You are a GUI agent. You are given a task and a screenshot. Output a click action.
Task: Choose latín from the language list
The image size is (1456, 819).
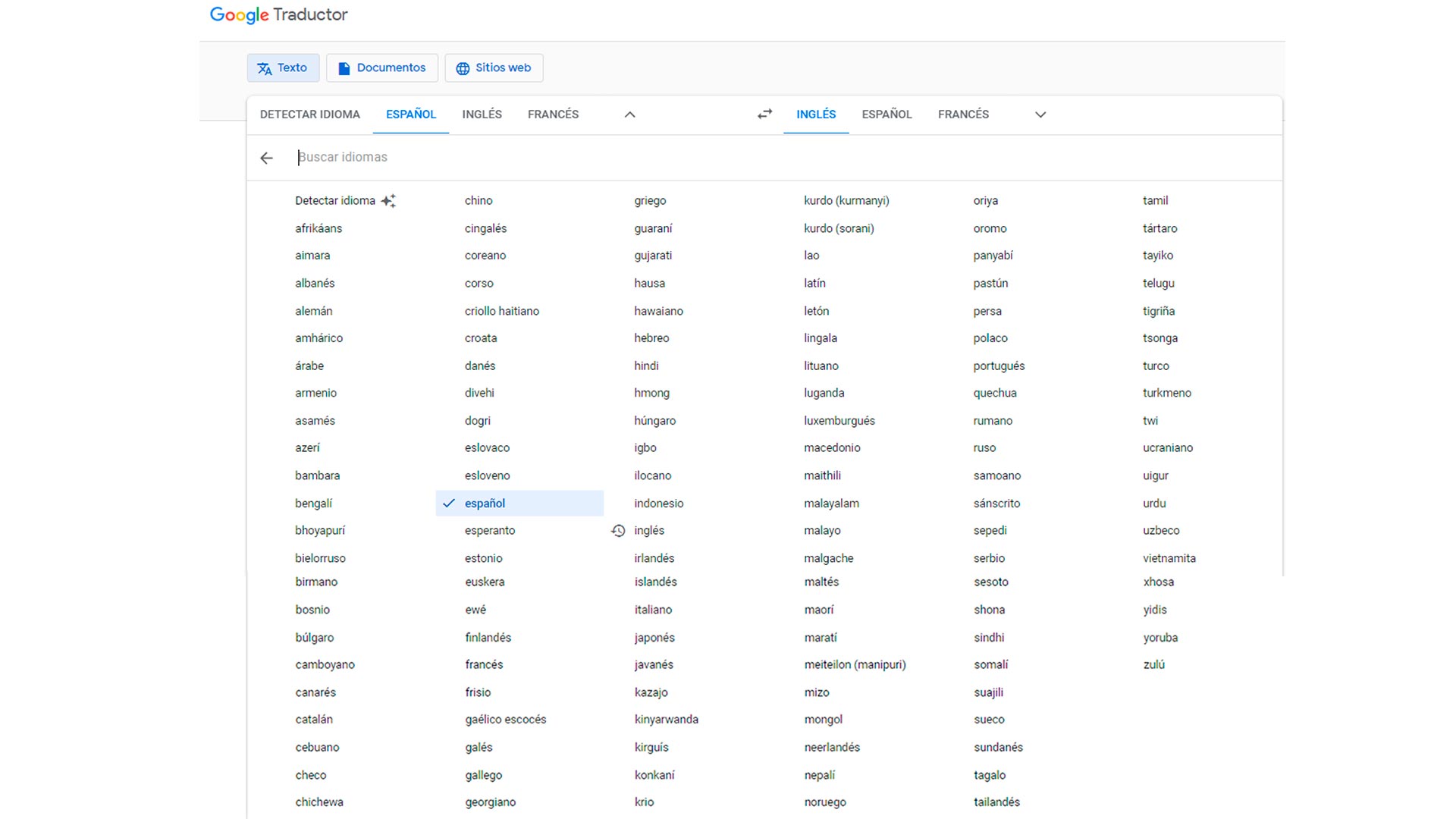click(814, 283)
